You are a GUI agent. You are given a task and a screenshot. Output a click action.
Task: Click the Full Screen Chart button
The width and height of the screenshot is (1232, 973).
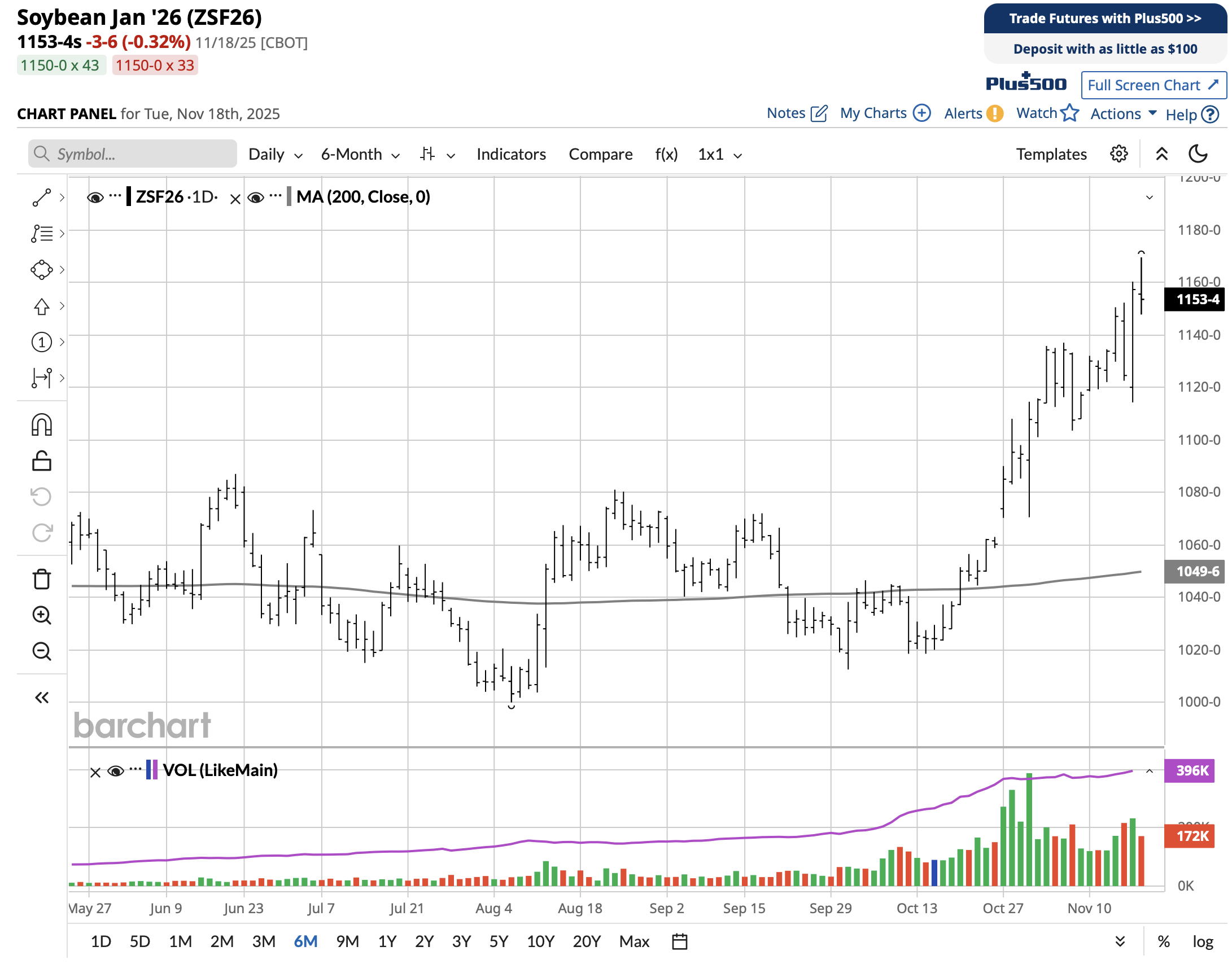[1154, 85]
